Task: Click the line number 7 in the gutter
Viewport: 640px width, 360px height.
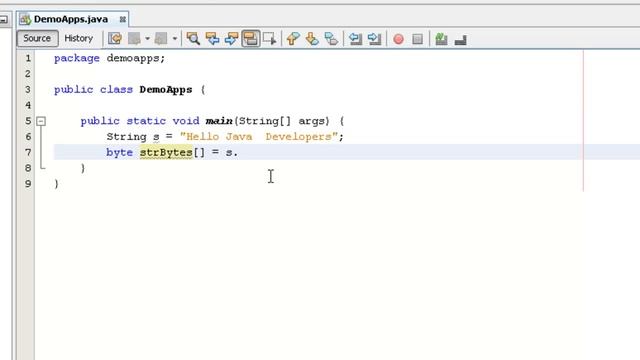Action: (28, 152)
